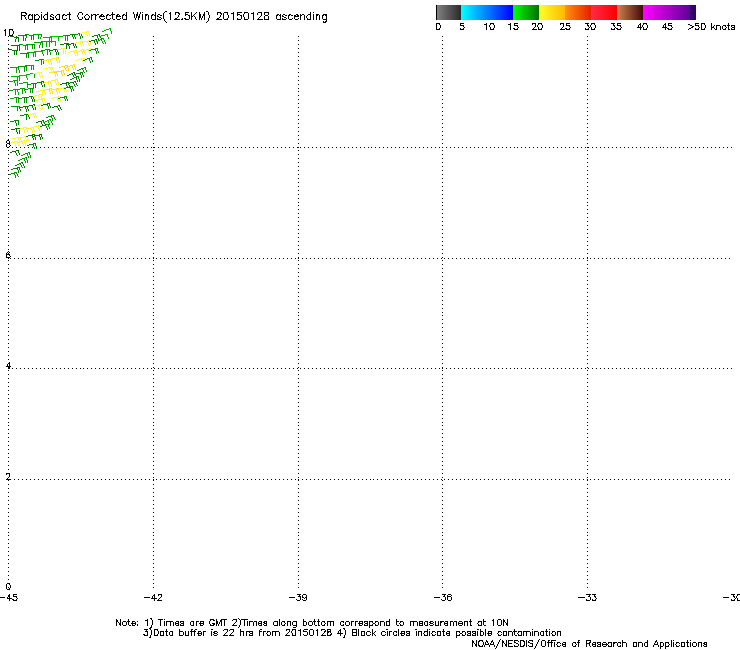Click the note 'Data buffer is 22 hrs'
Viewport: 740px width, 650px height.
(x=204, y=633)
